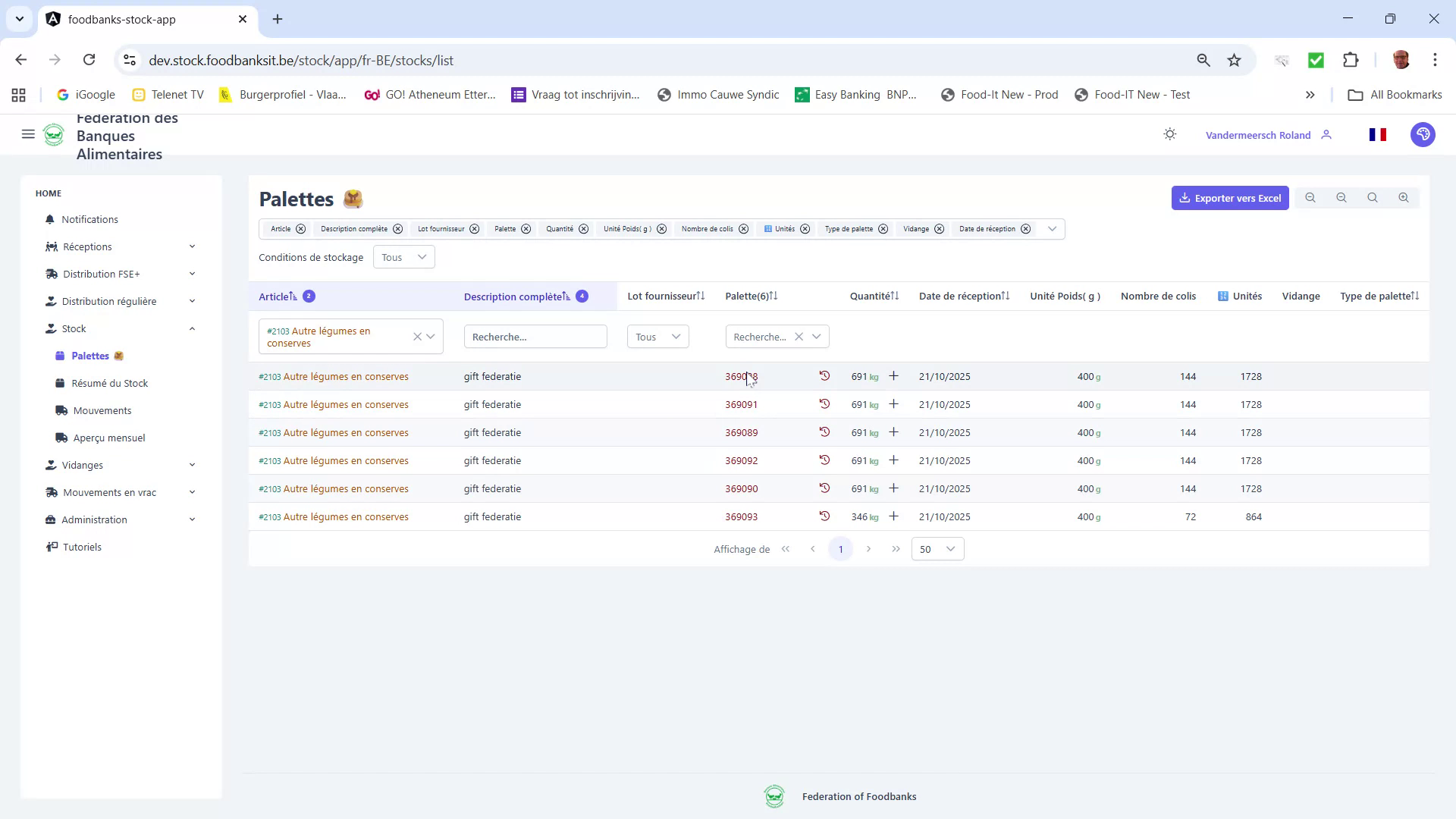Viewport: 1456px width, 819px height.
Task: Click the blue icon beside Unités header
Action: 1222,296
